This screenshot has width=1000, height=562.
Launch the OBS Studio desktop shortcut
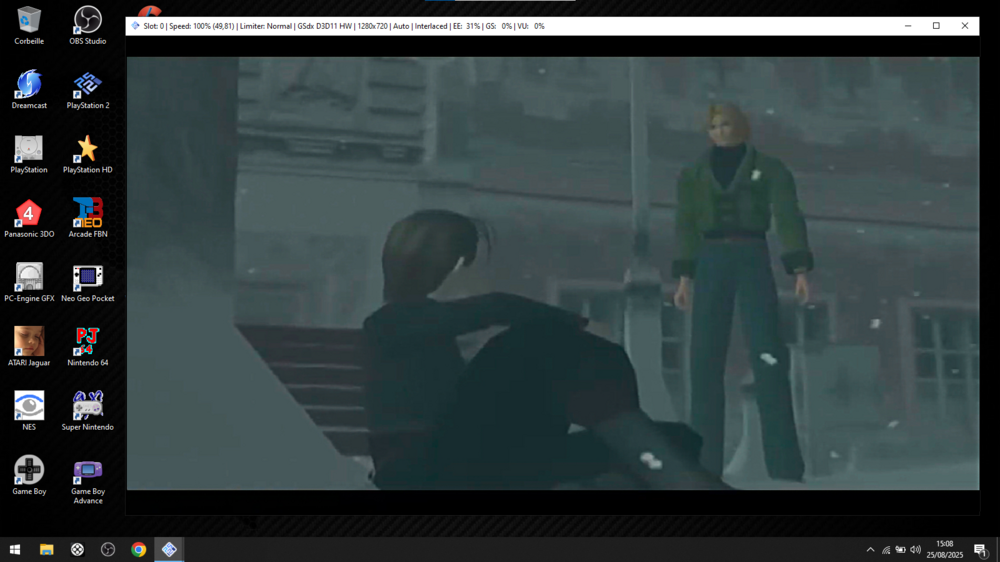pos(87,26)
